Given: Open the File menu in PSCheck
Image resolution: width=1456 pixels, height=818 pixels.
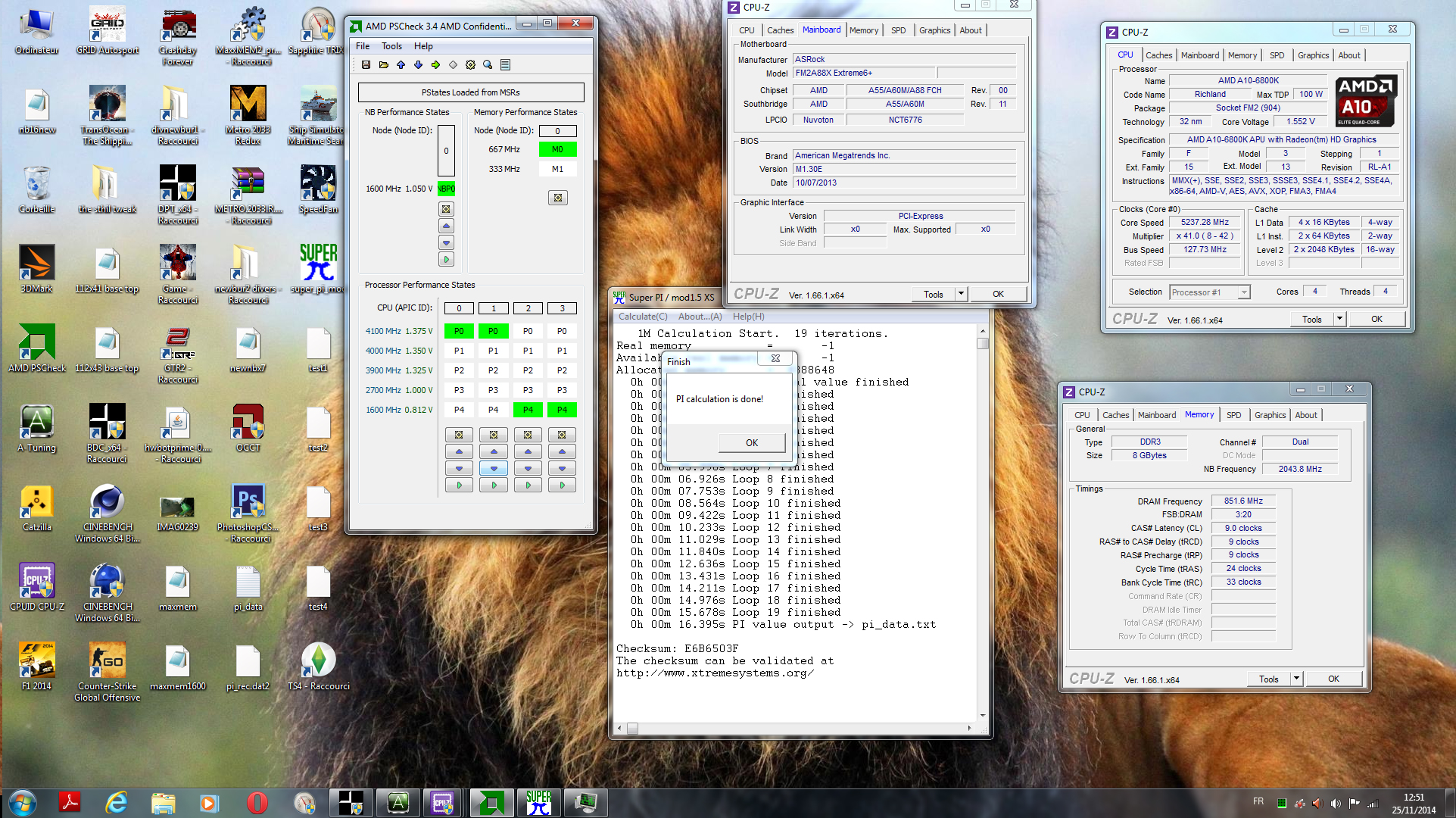Looking at the screenshot, I should (363, 46).
